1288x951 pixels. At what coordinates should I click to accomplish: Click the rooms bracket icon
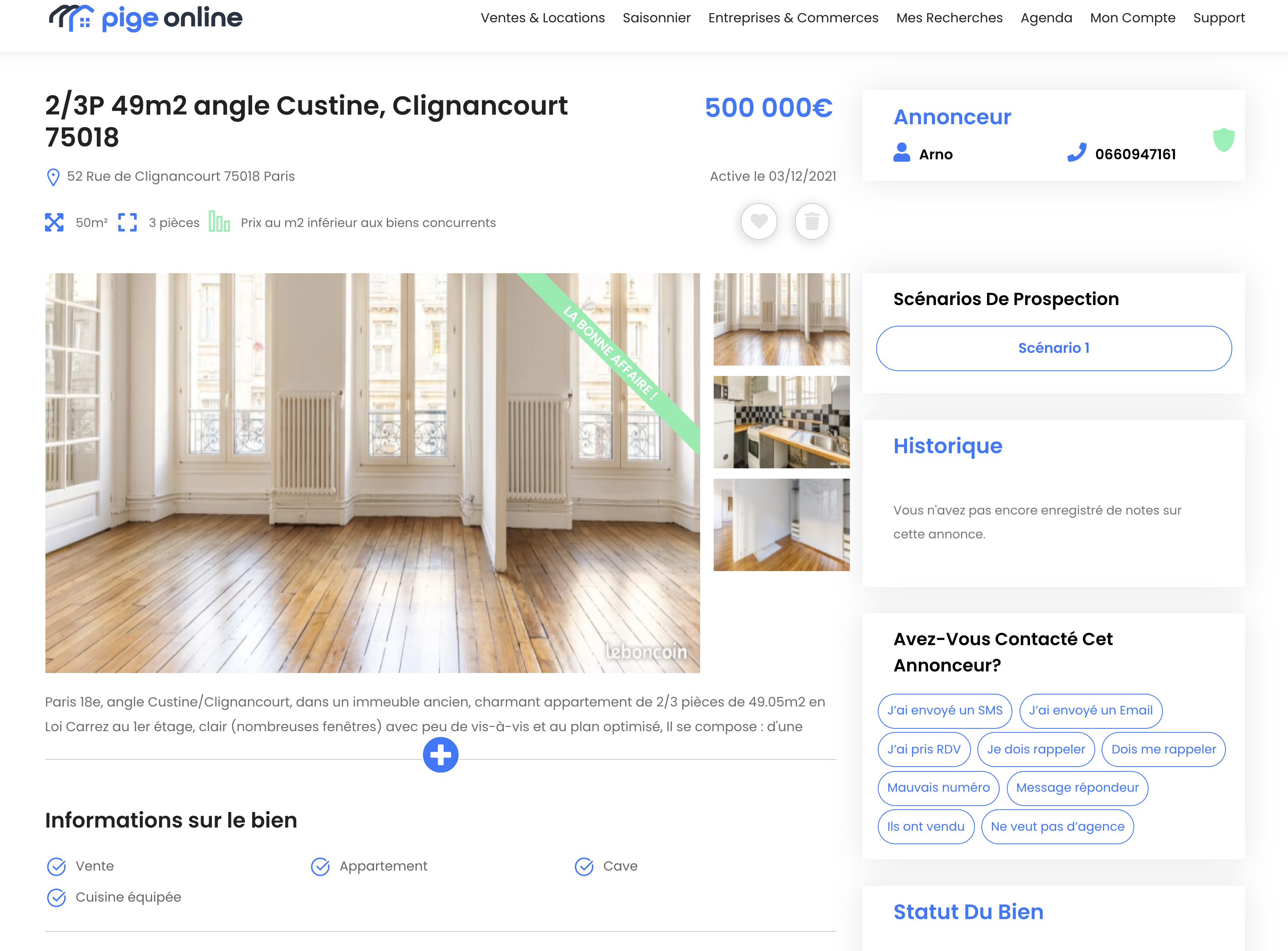click(127, 222)
